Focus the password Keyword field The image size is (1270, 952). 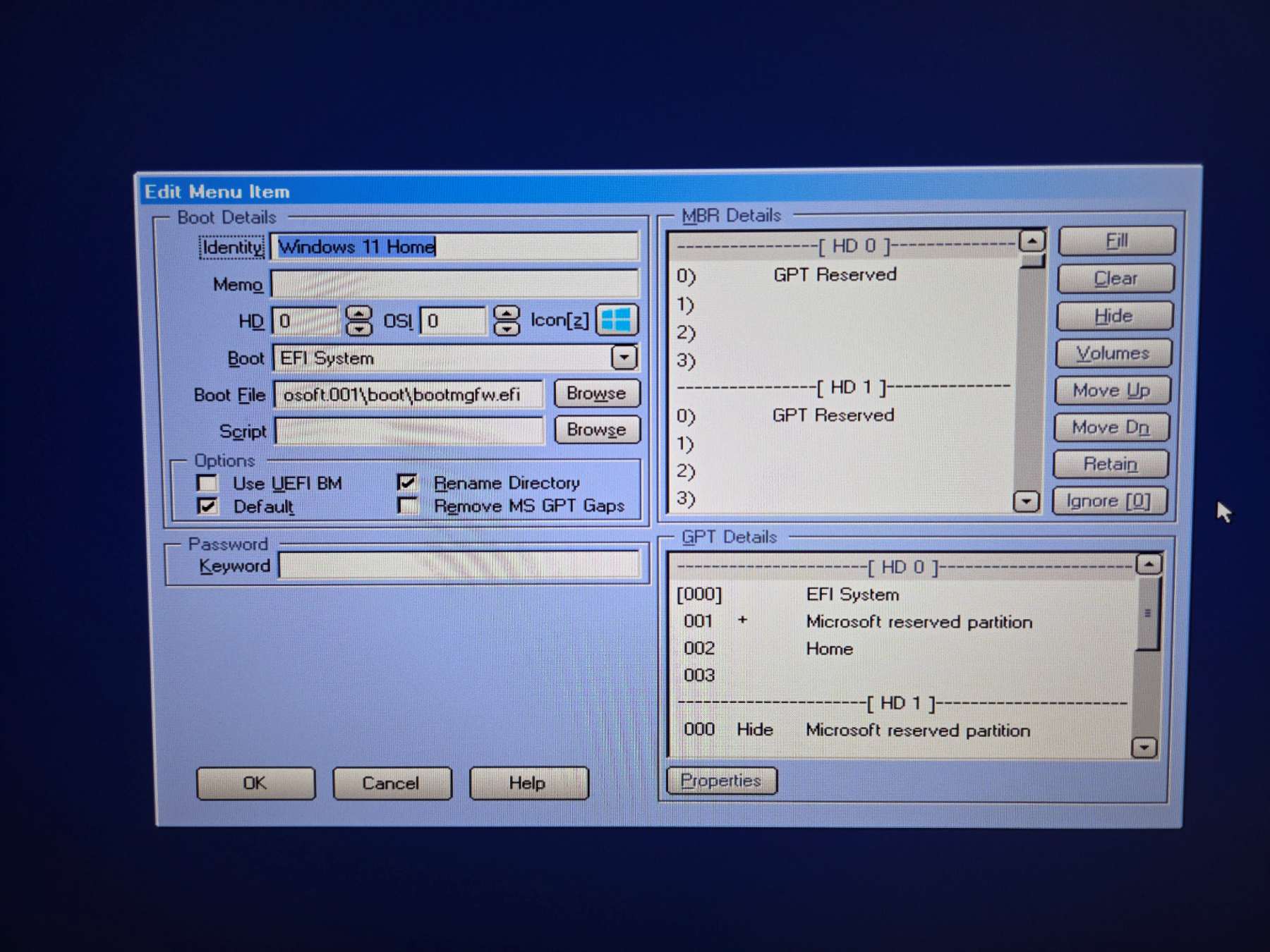click(459, 565)
